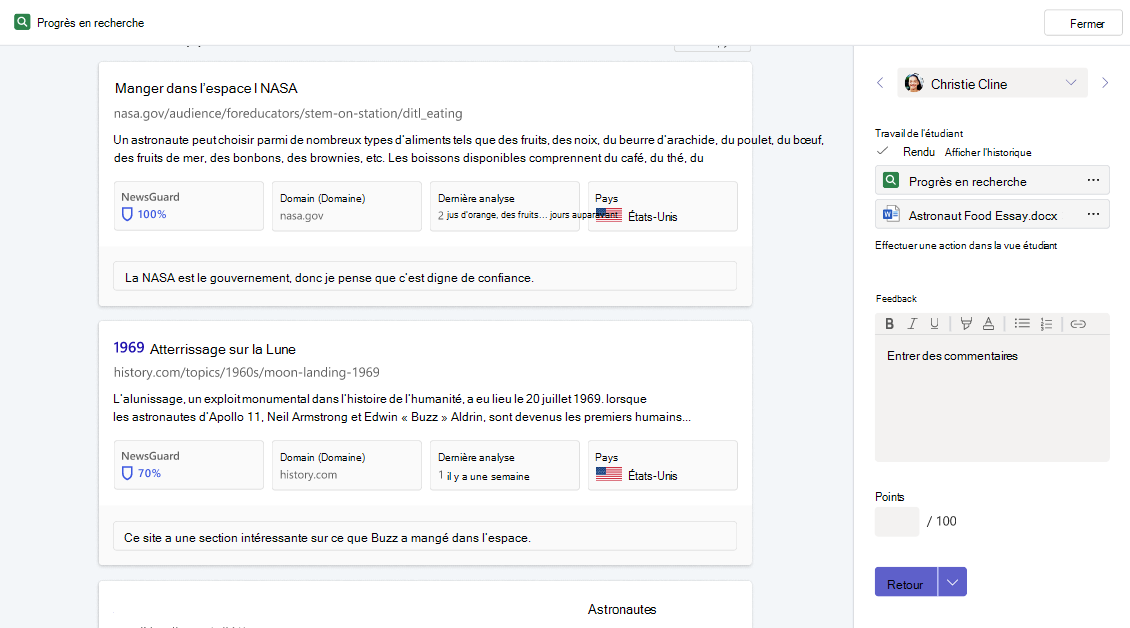The image size is (1130, 628).
Task: Go to the previous student
Action: click(880, 83)
